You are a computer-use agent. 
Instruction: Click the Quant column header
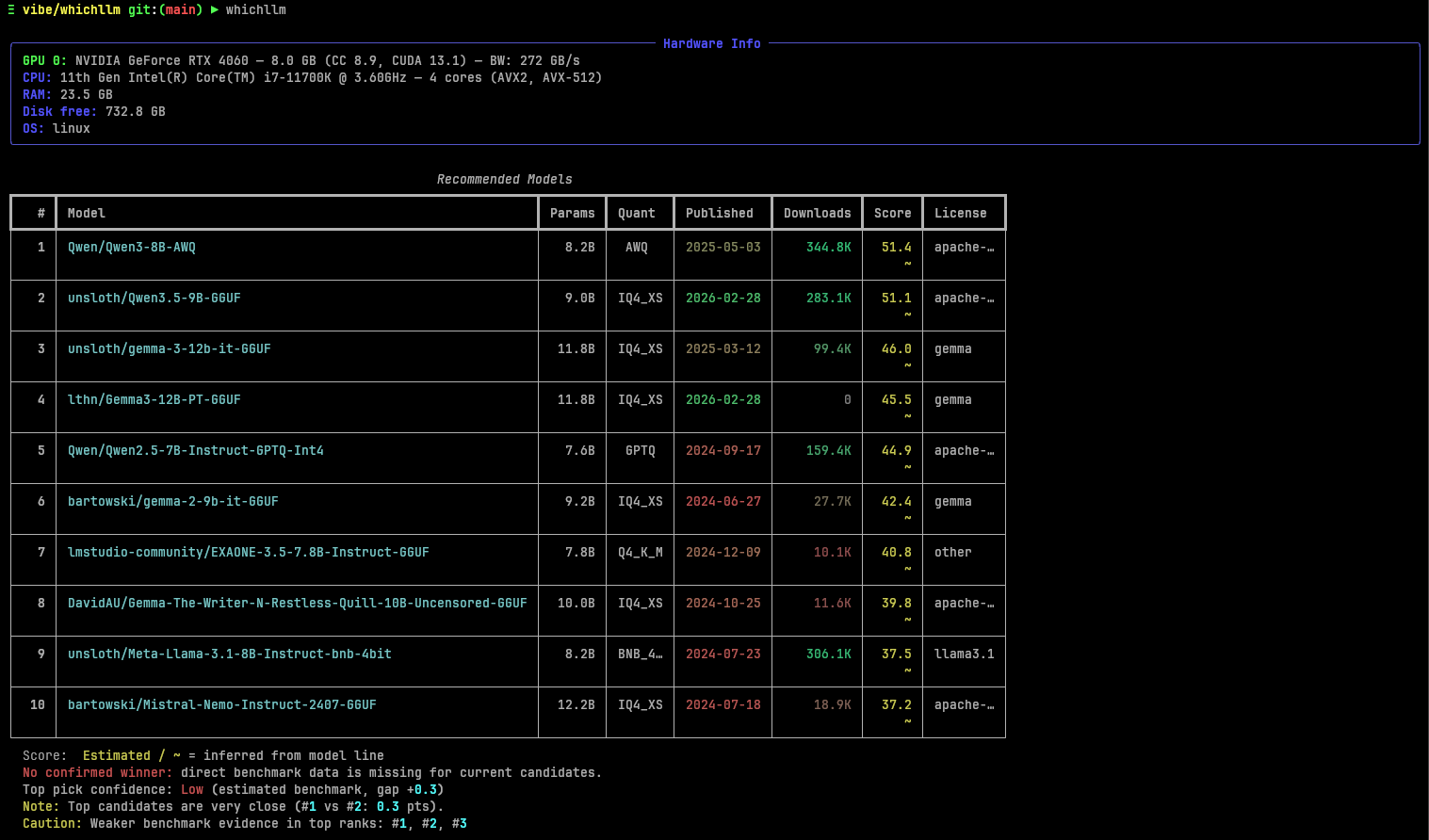(637, 214)
